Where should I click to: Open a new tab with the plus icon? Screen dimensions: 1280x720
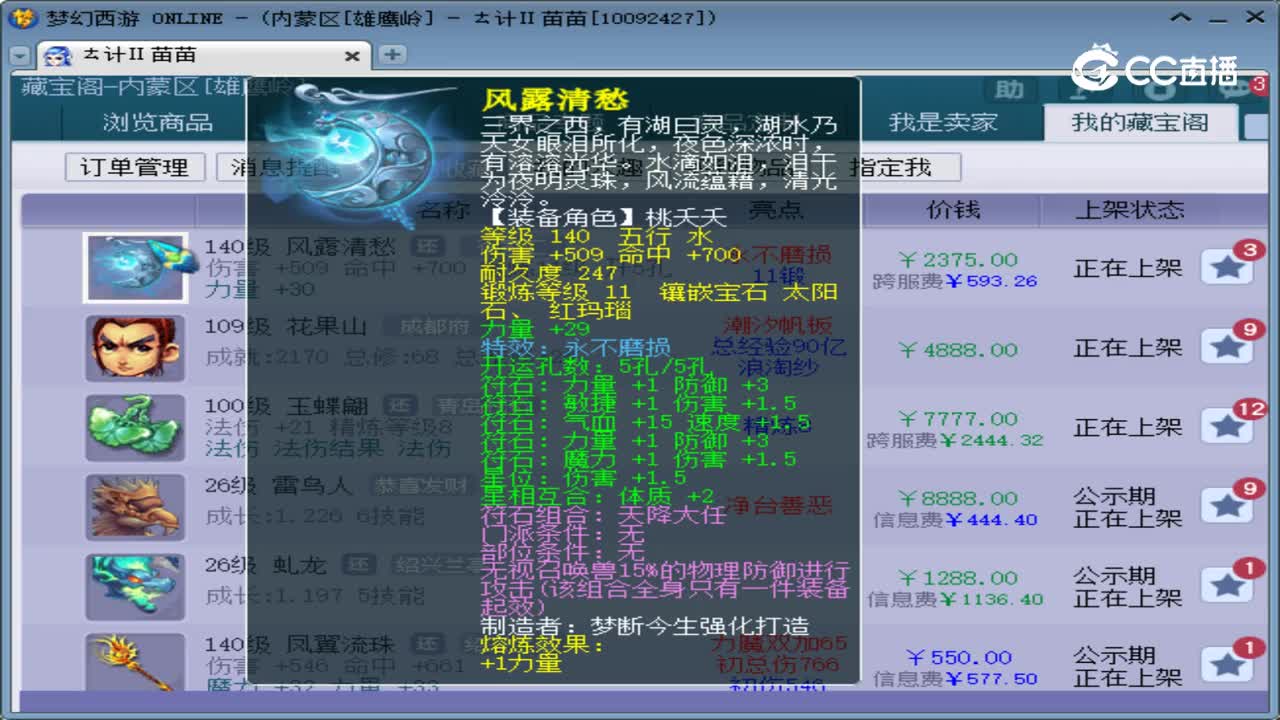tap(392, 53)
